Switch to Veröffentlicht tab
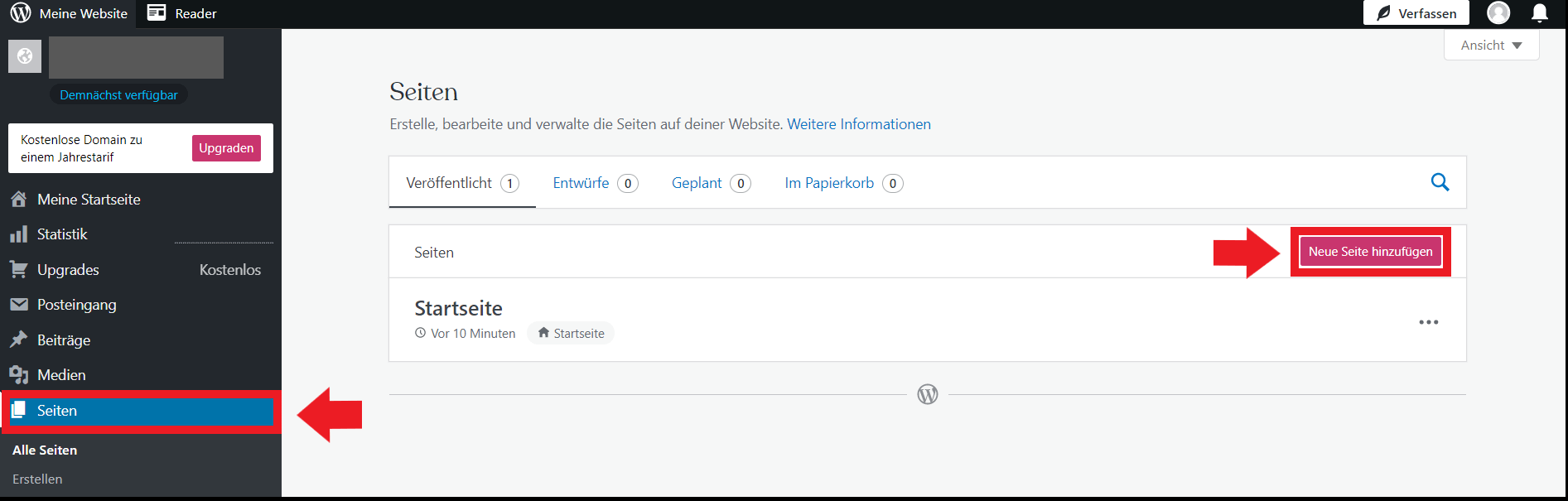The image size is (1568, 501). [x=462, y=183]
